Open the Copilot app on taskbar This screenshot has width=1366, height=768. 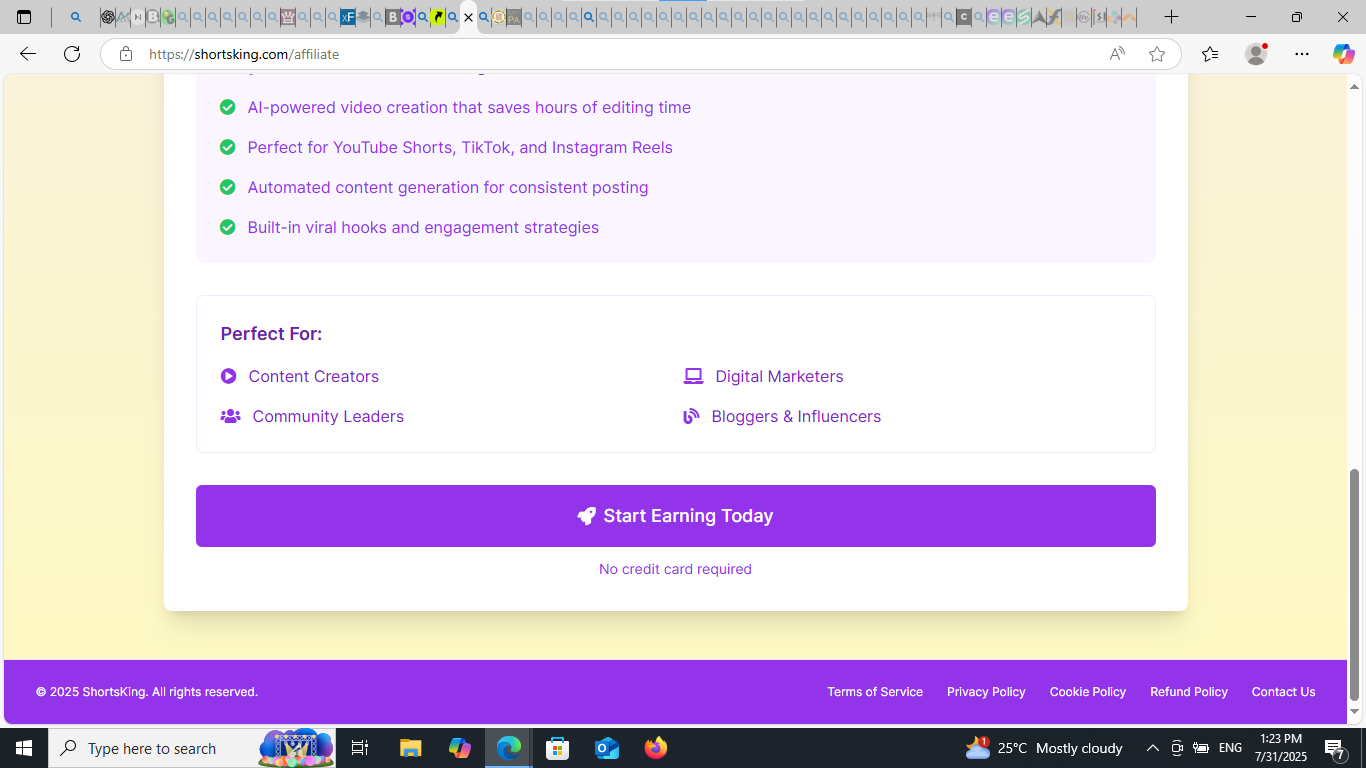tap(459, 748)
